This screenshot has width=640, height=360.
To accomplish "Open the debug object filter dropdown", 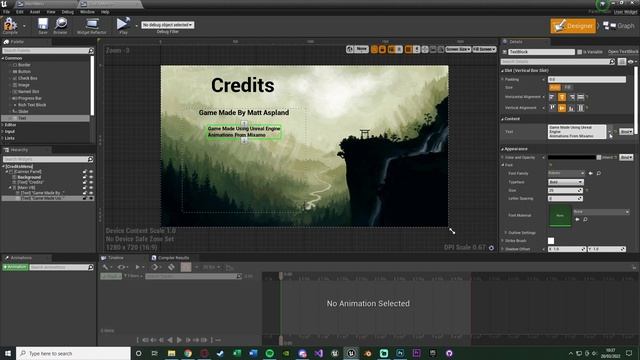I will point(167,25).
